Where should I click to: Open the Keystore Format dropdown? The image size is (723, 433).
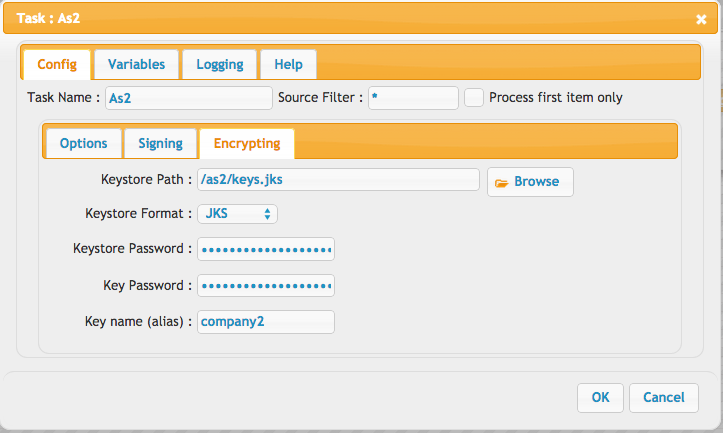coord(237,214)
